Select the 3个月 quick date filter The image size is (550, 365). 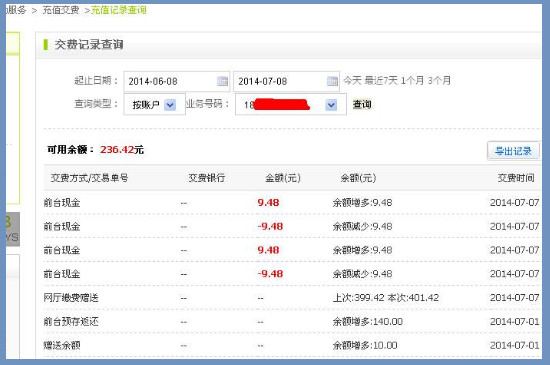(439, 81)
